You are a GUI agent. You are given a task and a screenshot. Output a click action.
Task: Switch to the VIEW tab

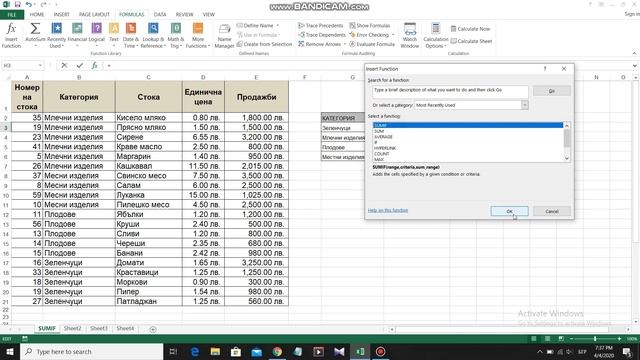coord(209,15)
